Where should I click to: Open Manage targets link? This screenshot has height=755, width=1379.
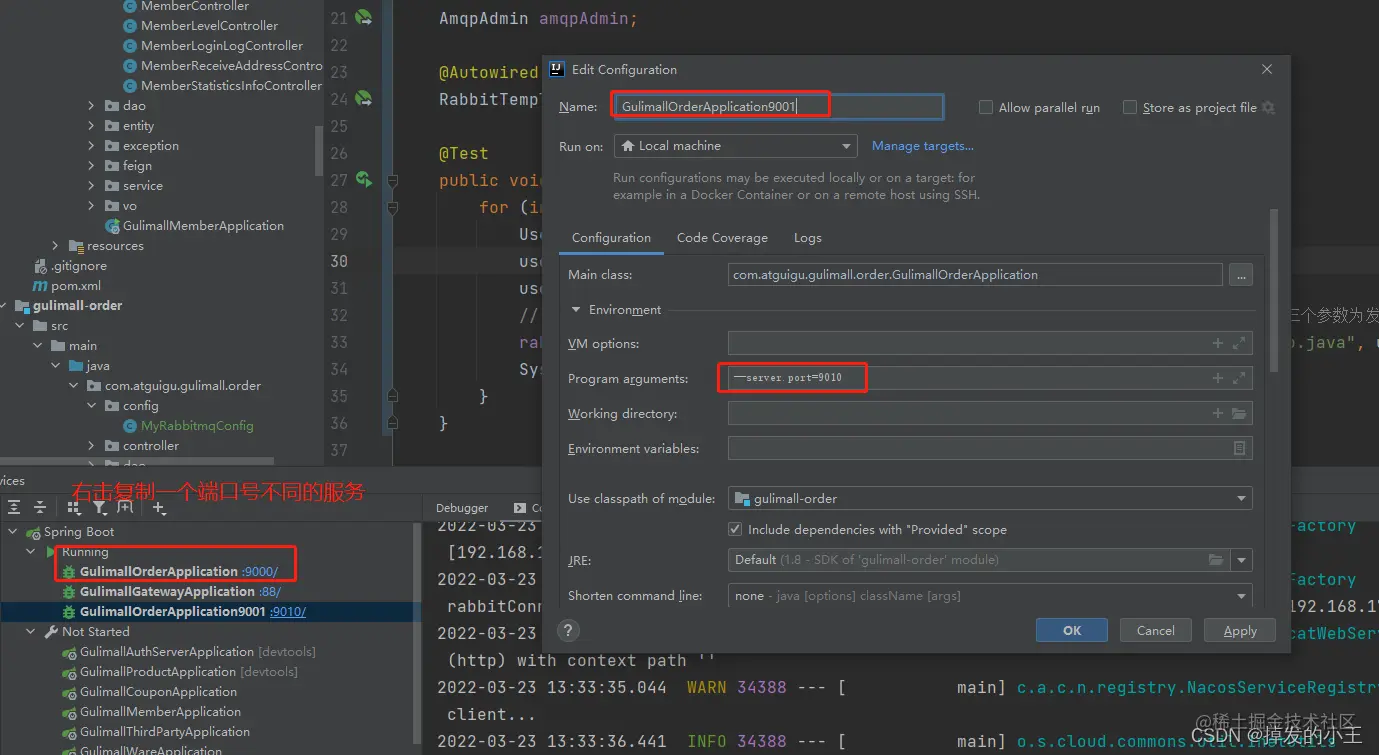923,146
